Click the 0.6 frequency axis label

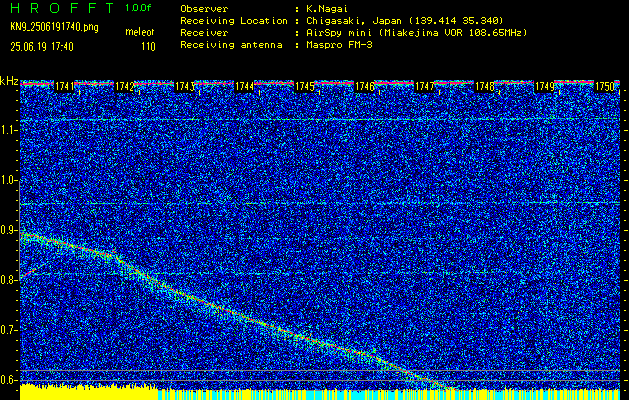click(x=9, y=380)
